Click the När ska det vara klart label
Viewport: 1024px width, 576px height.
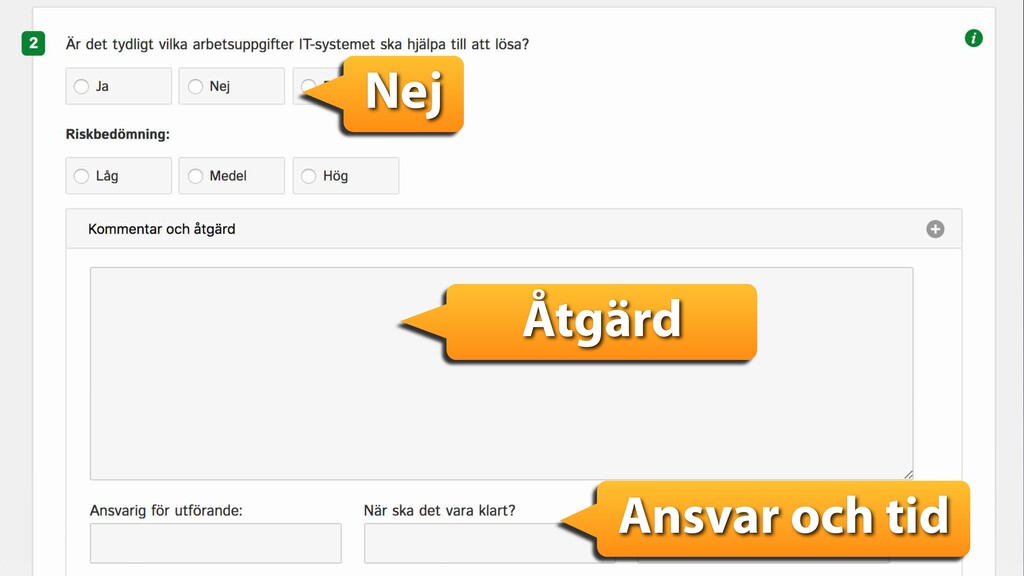tap(440, 511)
